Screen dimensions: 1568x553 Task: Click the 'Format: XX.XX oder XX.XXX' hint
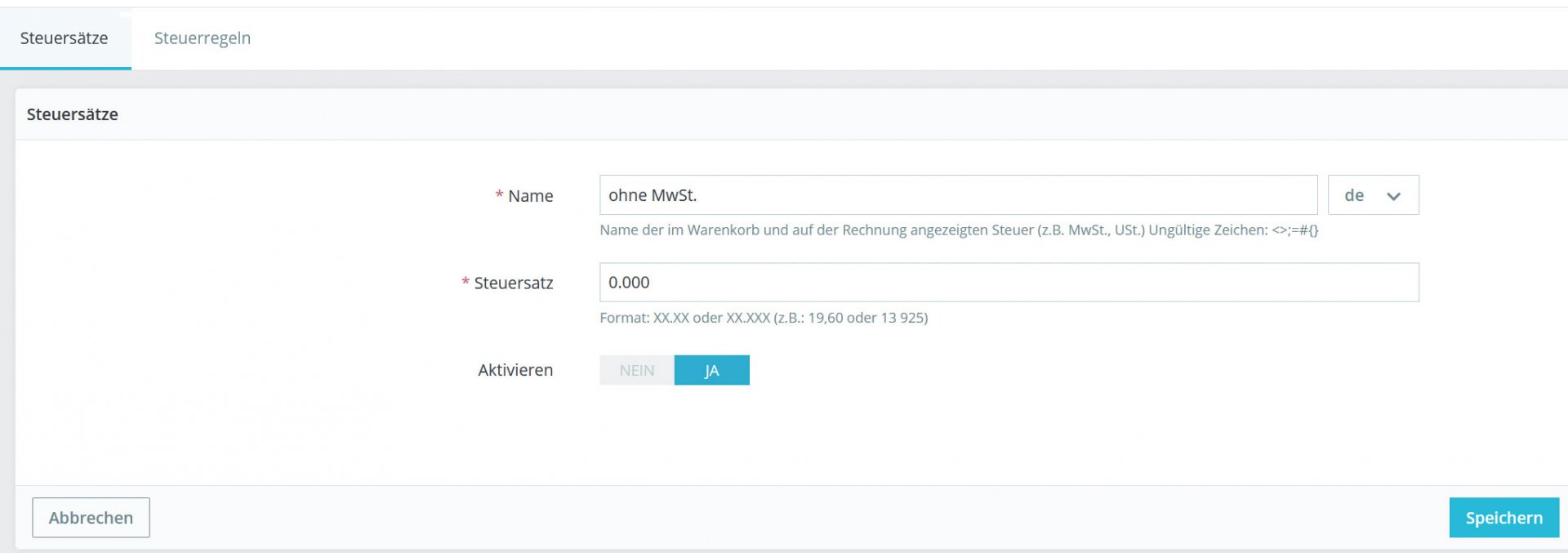[x=685, y=318]
